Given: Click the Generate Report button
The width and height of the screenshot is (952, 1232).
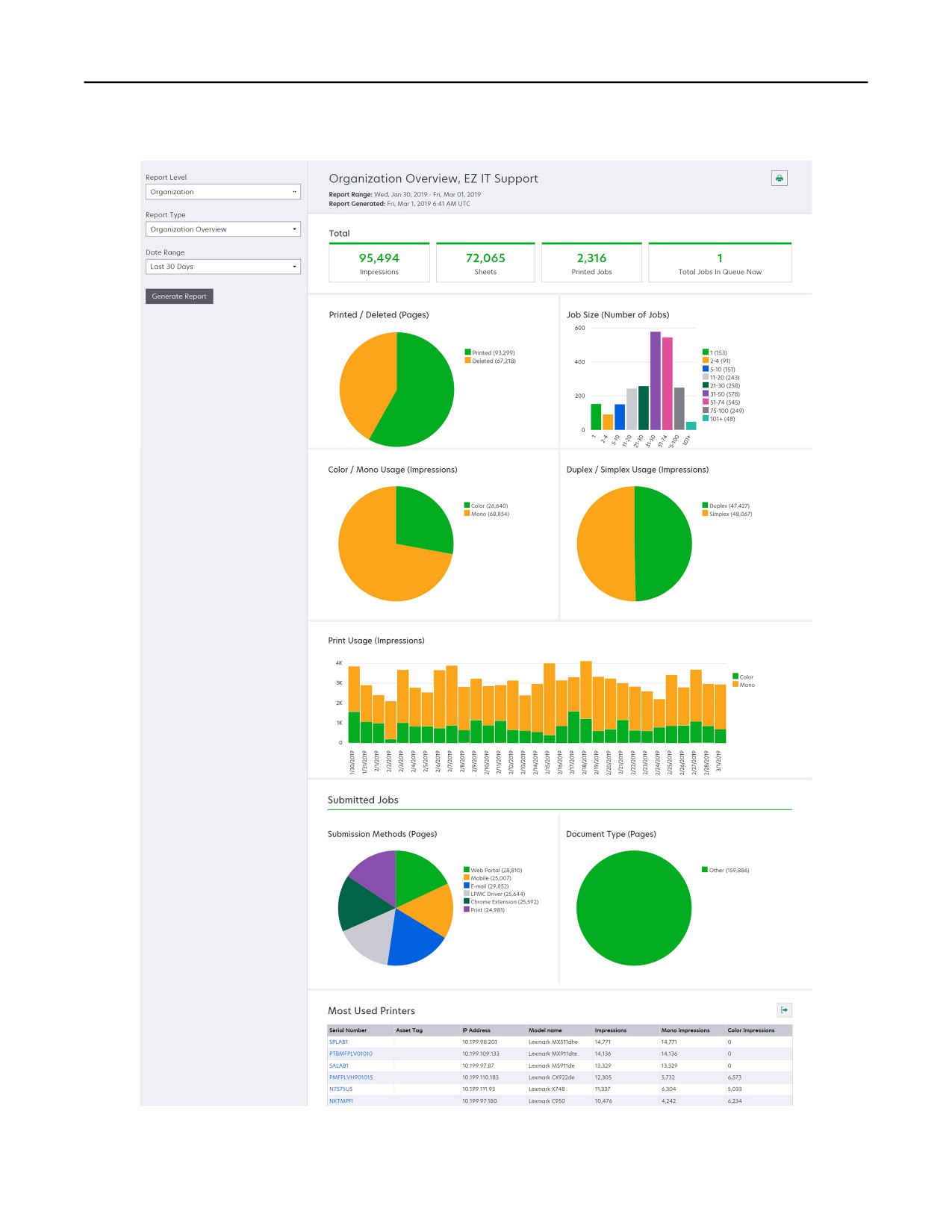Looking at the screenshot, I should click(x=179, y=296).
